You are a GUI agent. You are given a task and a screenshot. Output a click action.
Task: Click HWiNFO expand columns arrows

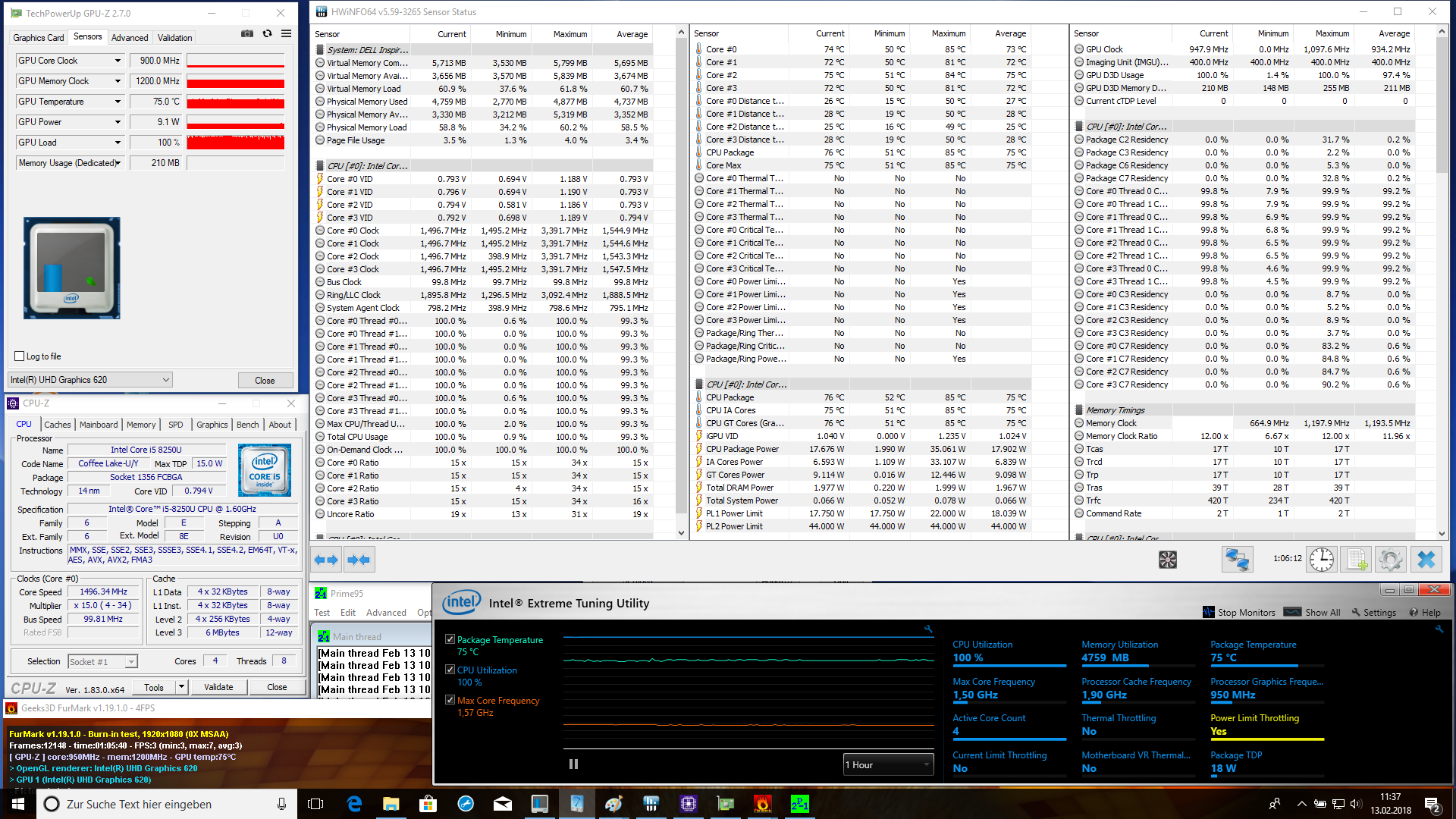click(x=326, y=560)
